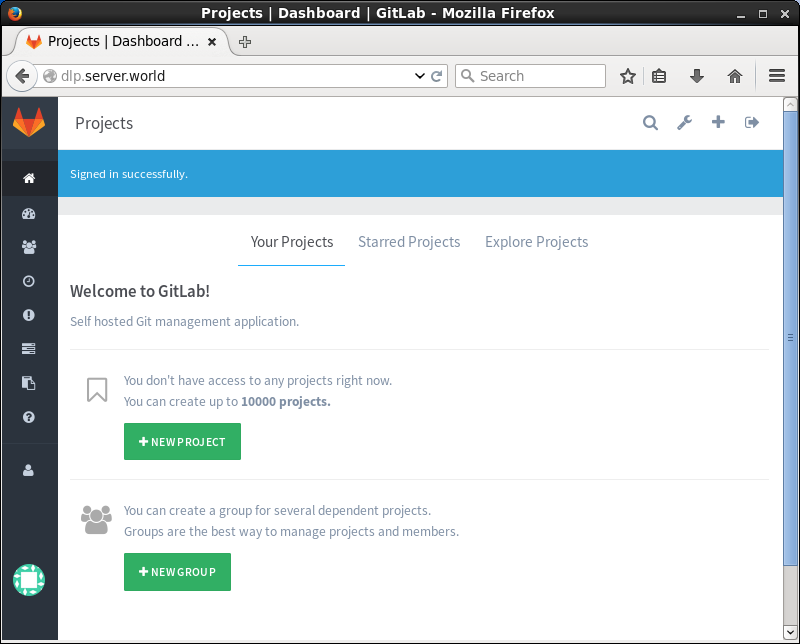Open Snippets clipboard icon in sidebar
This screenshot has width=800, height=644.
(x=29, y=383)
